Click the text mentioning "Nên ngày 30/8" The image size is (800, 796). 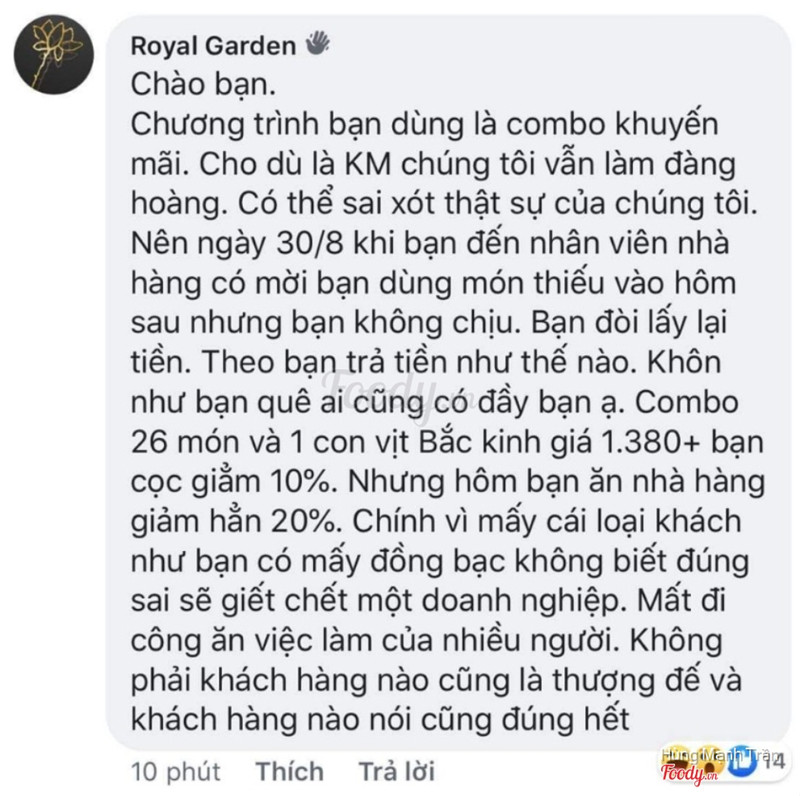[x=237, y=244]
